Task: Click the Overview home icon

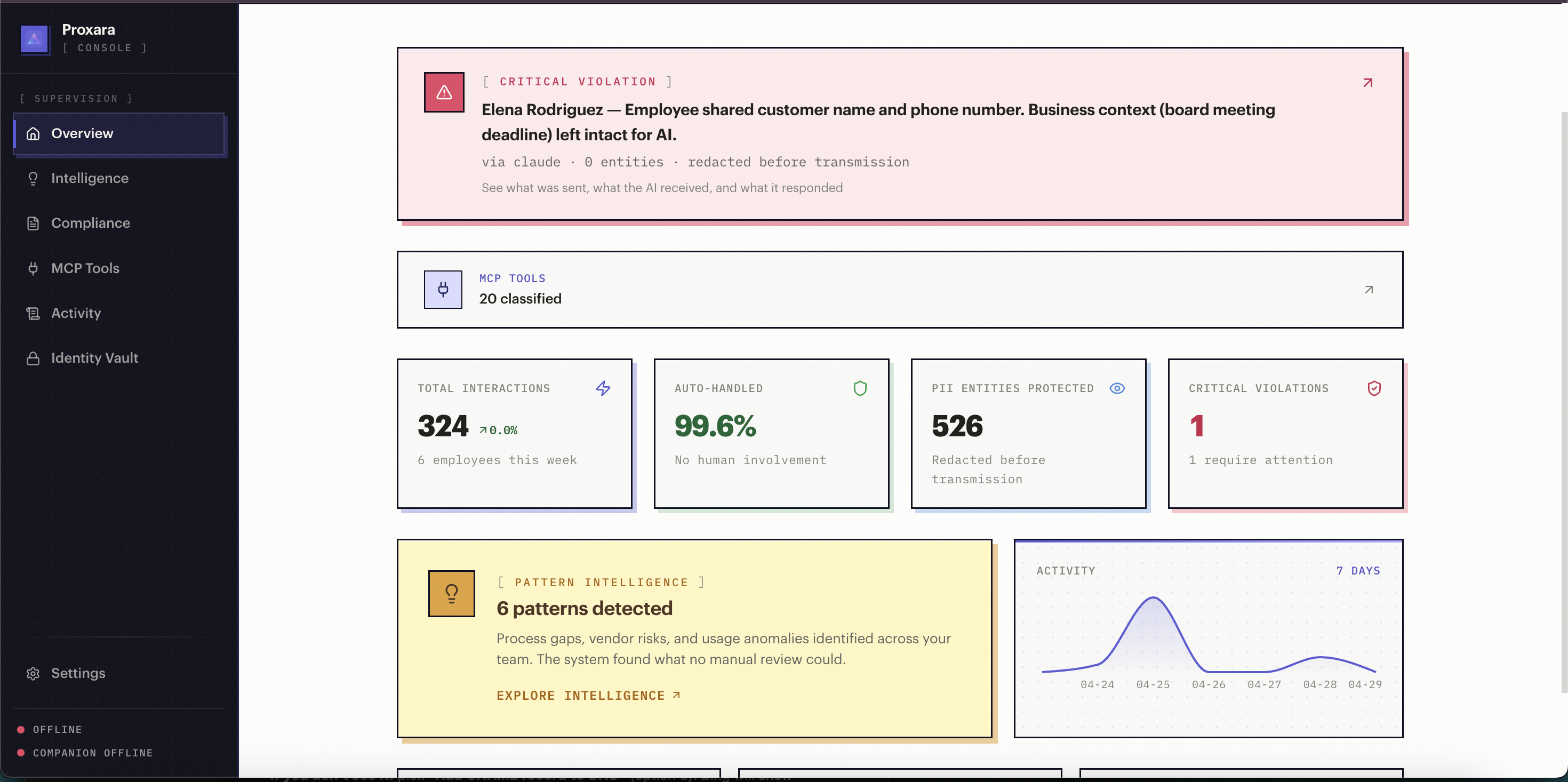Action: 33,133
